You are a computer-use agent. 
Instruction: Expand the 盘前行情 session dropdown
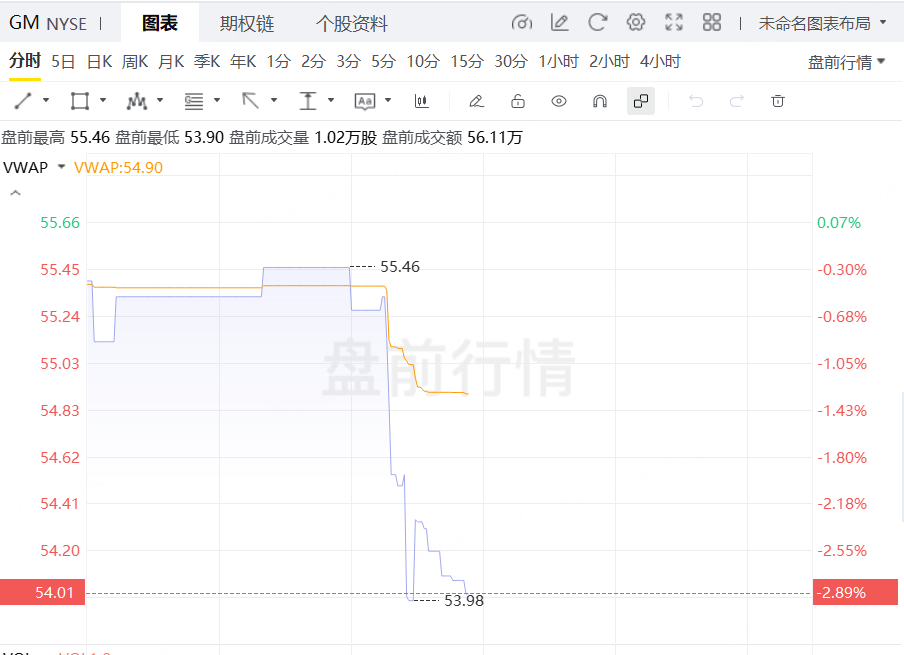[846, 62]
